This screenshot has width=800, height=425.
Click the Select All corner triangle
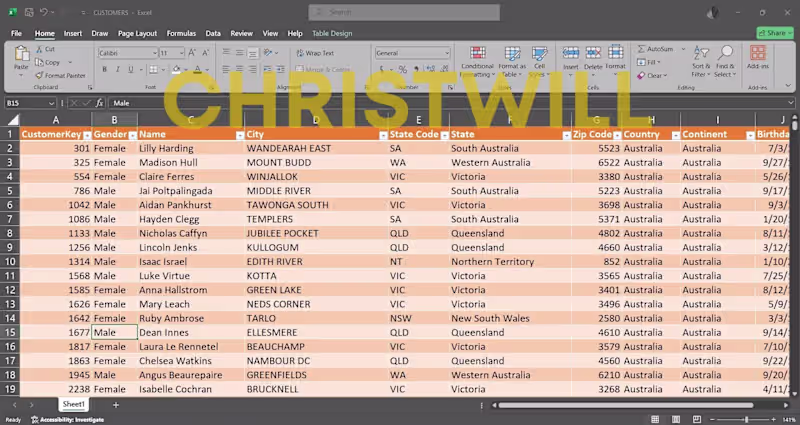coord(11,120)
